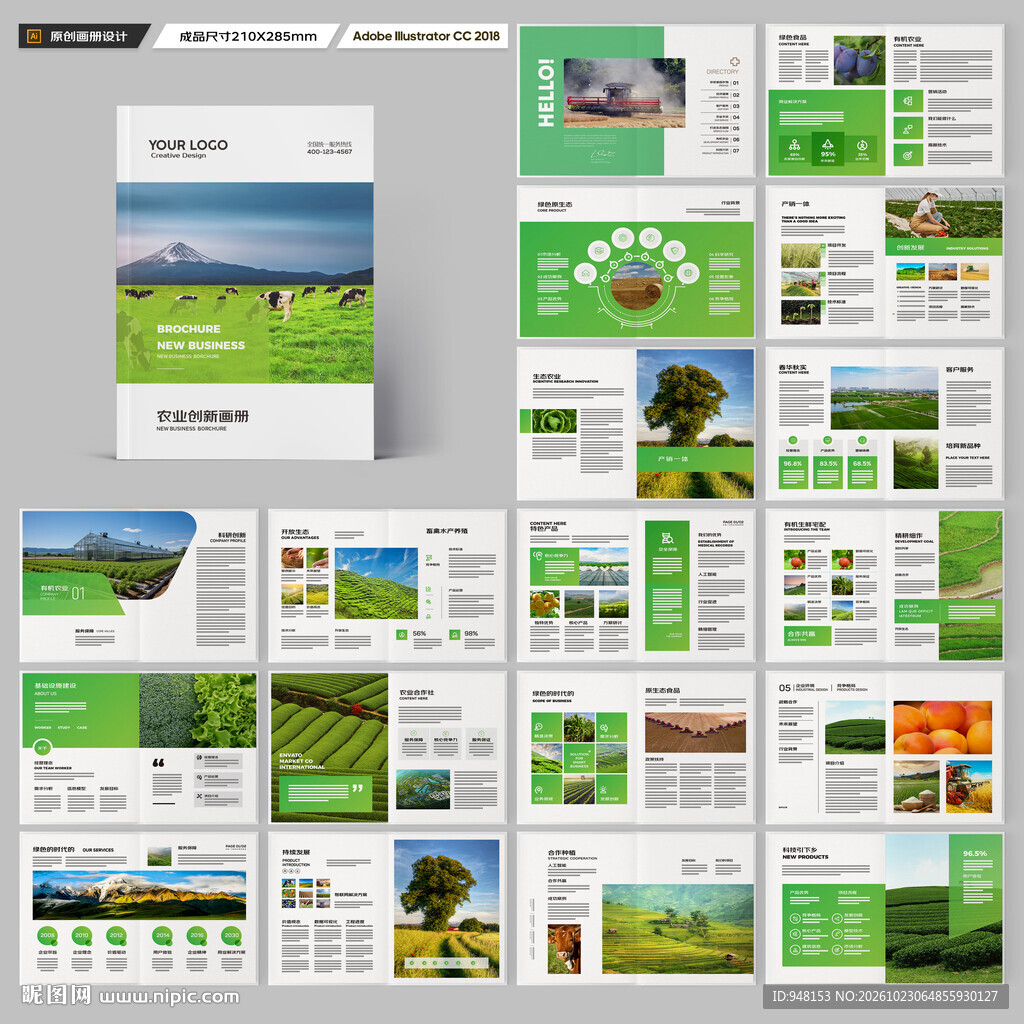The image size is (1024, 1024).
Task: Click the green 2012 timeline circle
Action: (x=116, y=935)
